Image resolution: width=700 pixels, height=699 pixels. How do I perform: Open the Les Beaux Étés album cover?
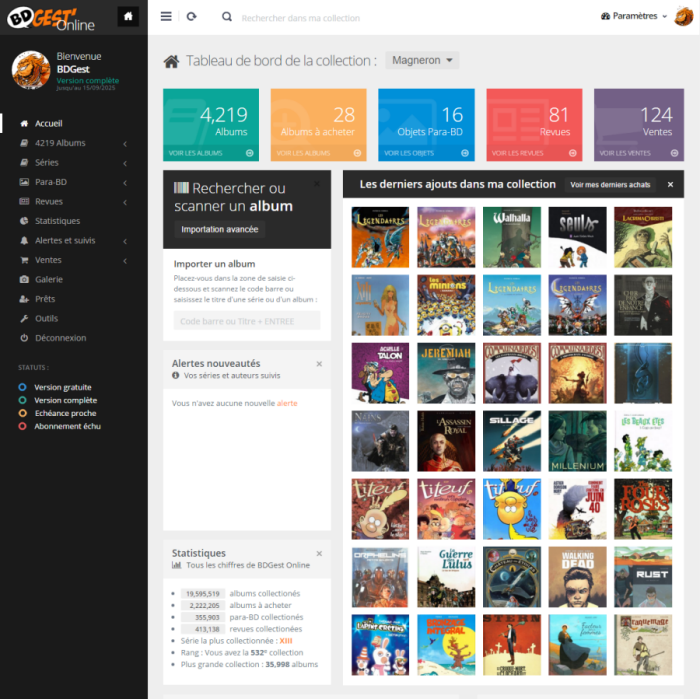[x=643, y=441]
